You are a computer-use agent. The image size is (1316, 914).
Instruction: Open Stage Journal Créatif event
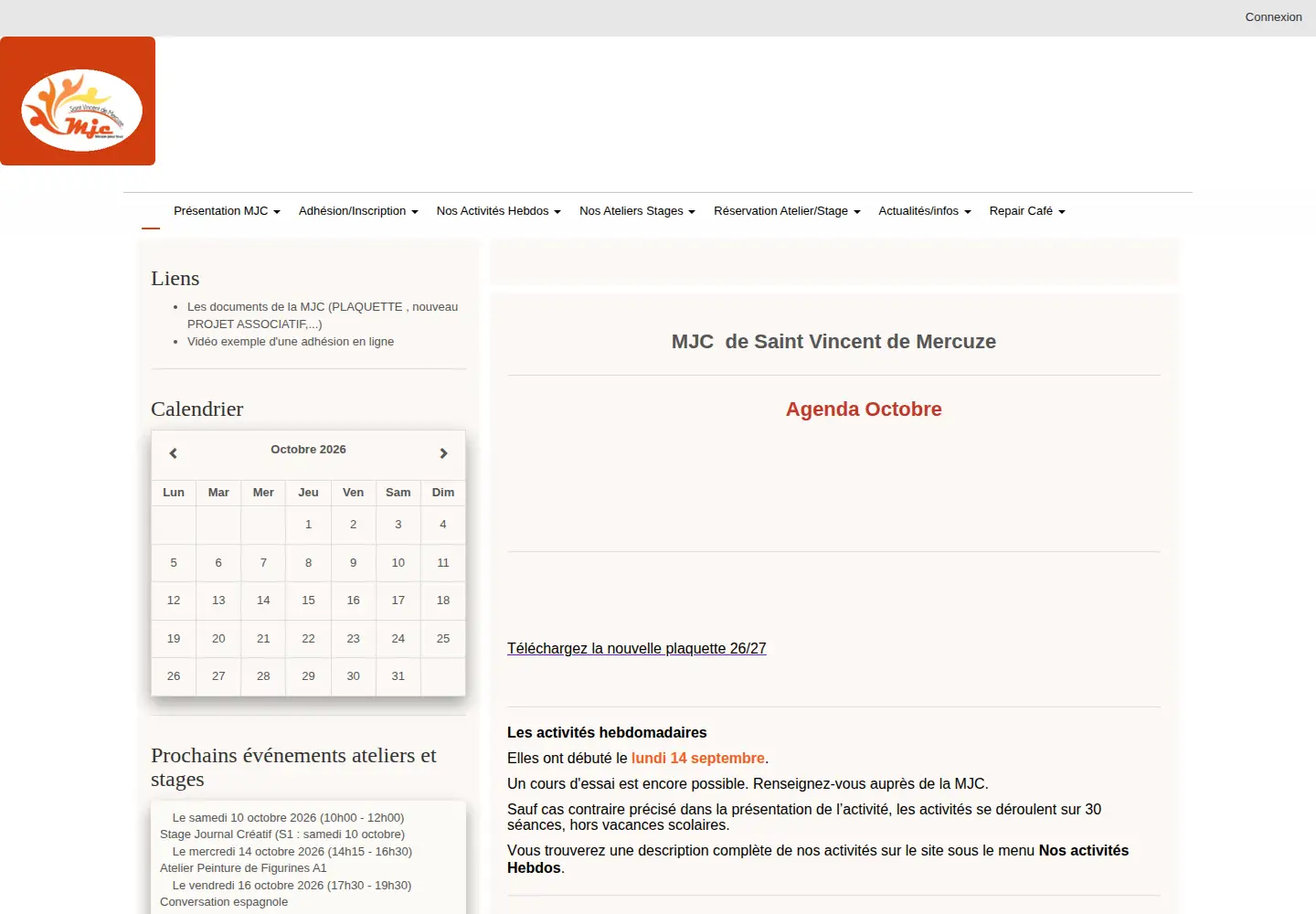[282, 834]
